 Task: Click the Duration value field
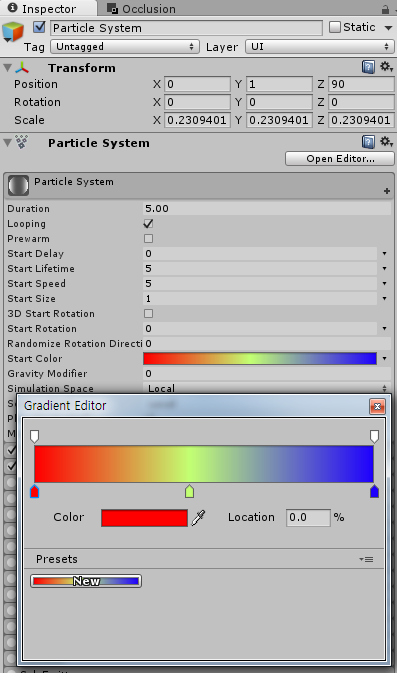click(267, 209)
